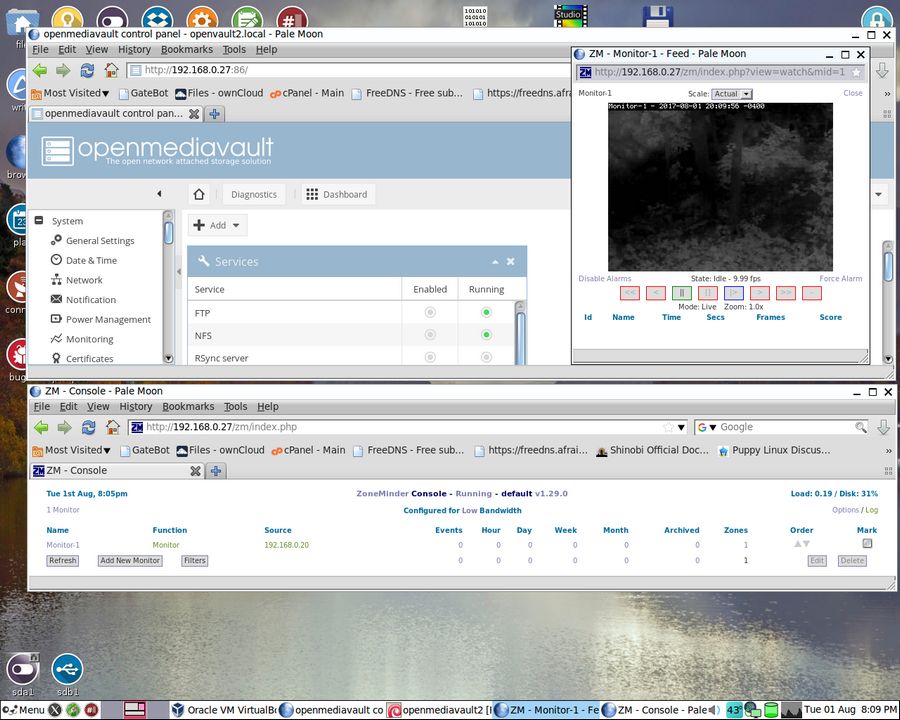900x720 pixels.
Task: Open Network settings in the System tree
Action: pos(84,280)
